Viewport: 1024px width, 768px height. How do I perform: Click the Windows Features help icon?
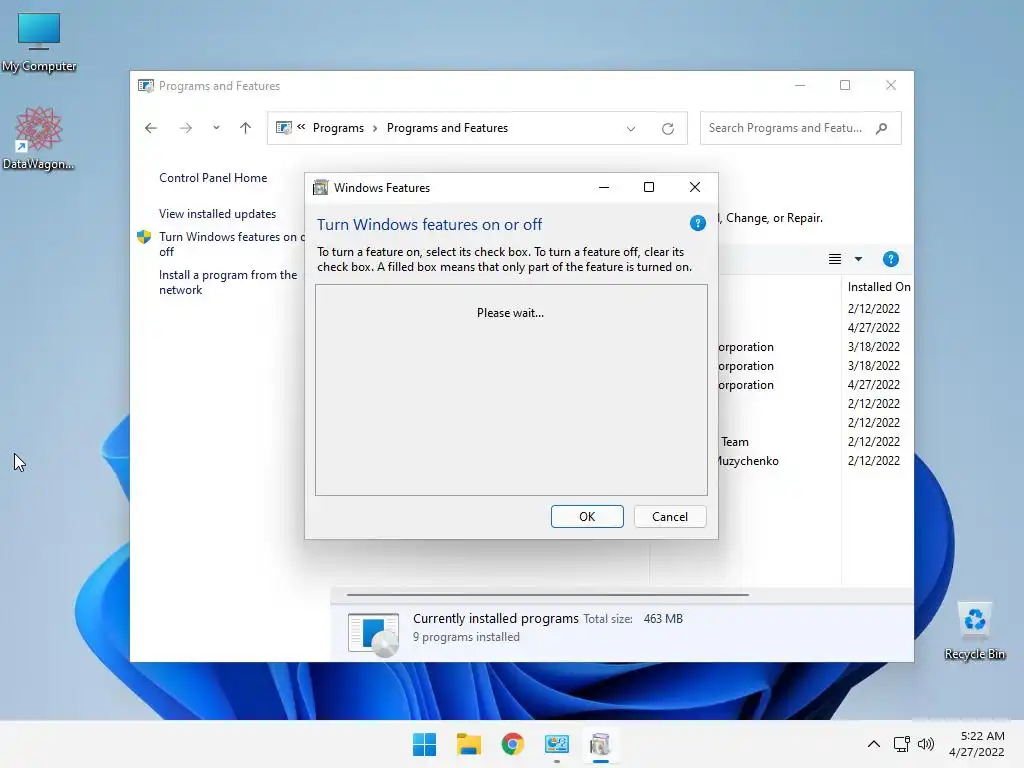pos(697,223)
